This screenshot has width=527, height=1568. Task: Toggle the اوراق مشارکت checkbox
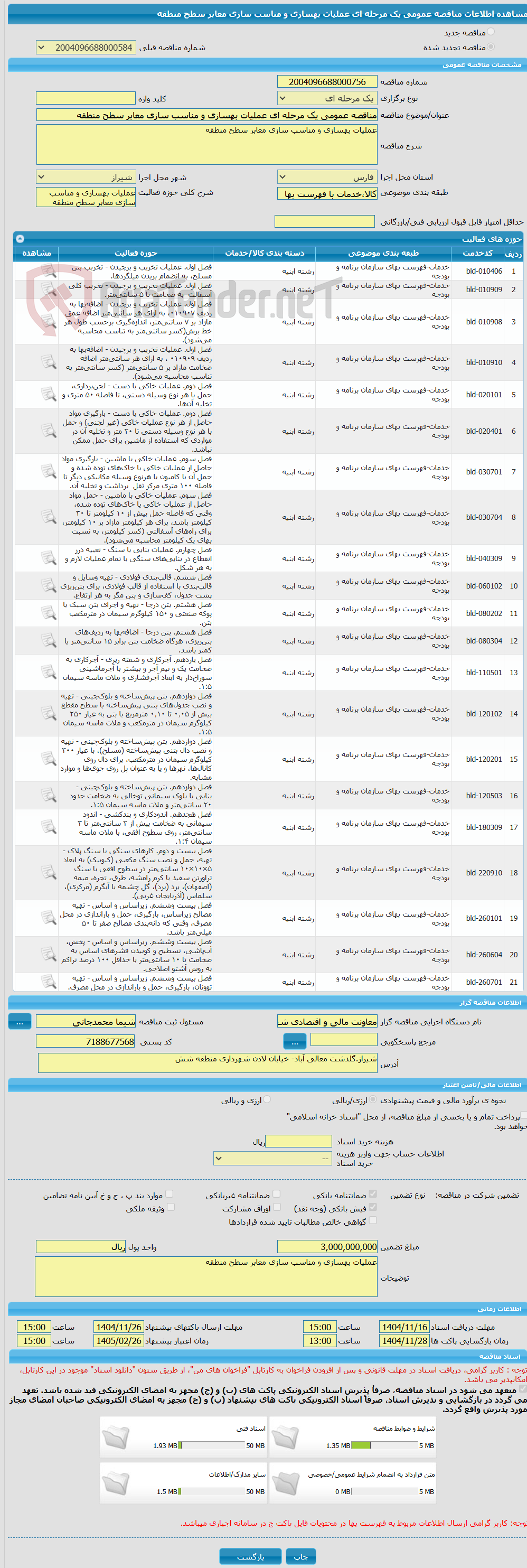[277, 1207]
